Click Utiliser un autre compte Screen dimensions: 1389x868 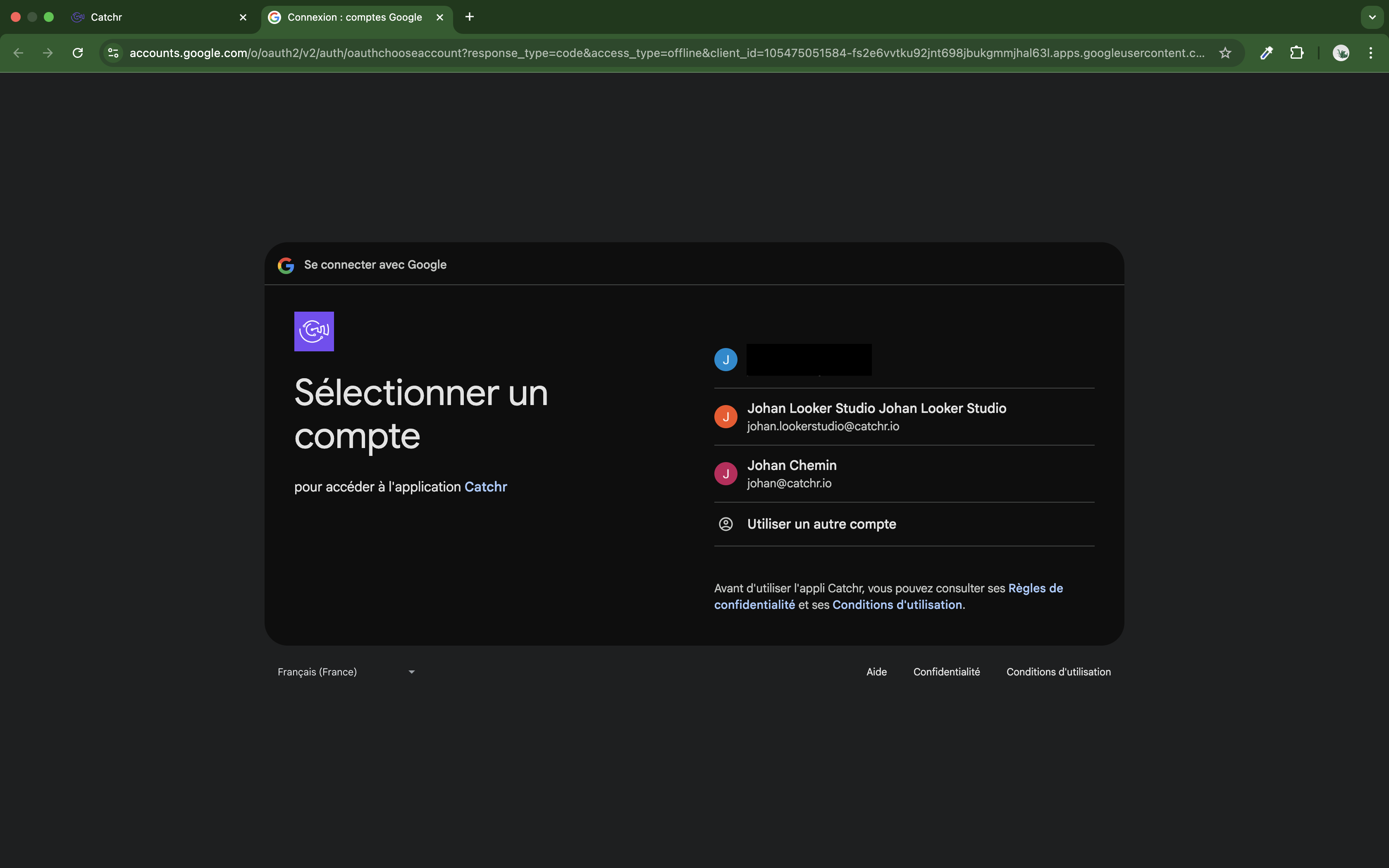pyautogui.click(x=904, y=524)
